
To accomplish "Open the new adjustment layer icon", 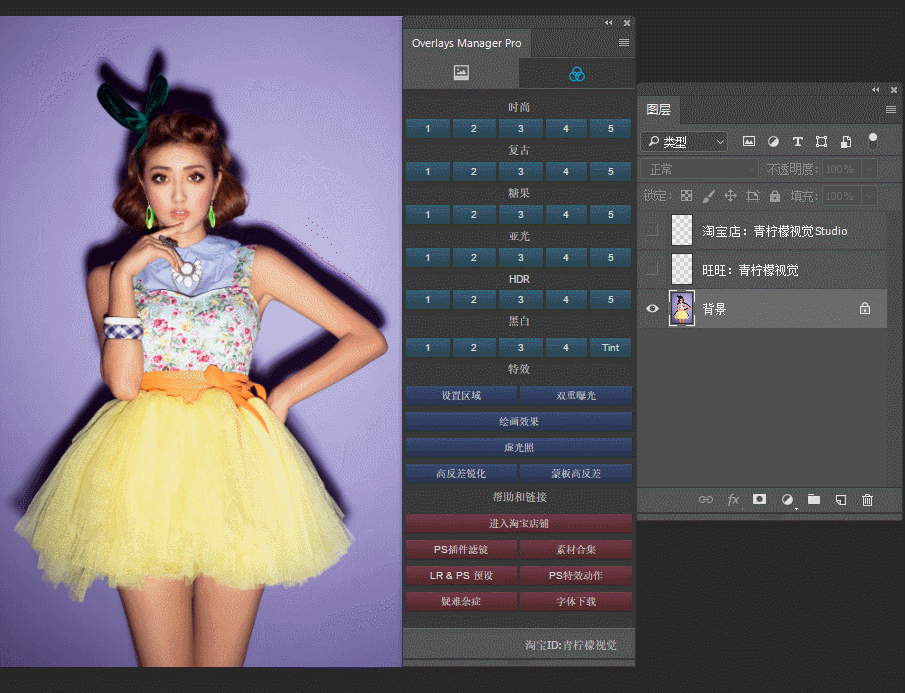I will [x=787, y=500].
